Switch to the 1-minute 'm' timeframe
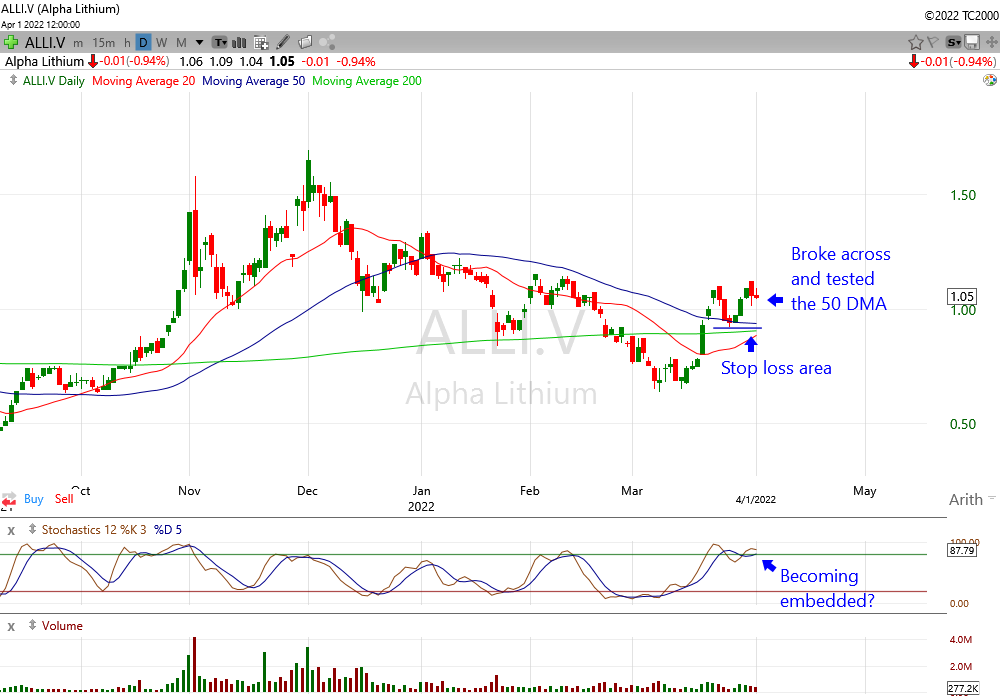 click(78, 43)
